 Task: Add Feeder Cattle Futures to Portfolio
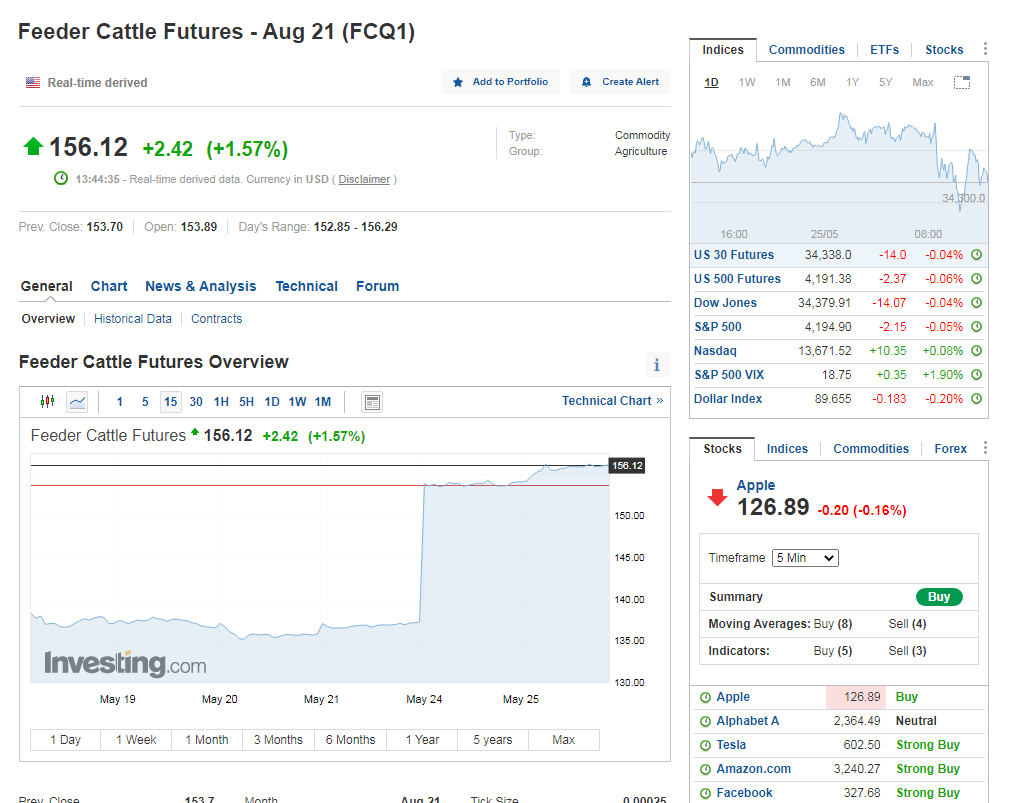click(x=500, y=82)
